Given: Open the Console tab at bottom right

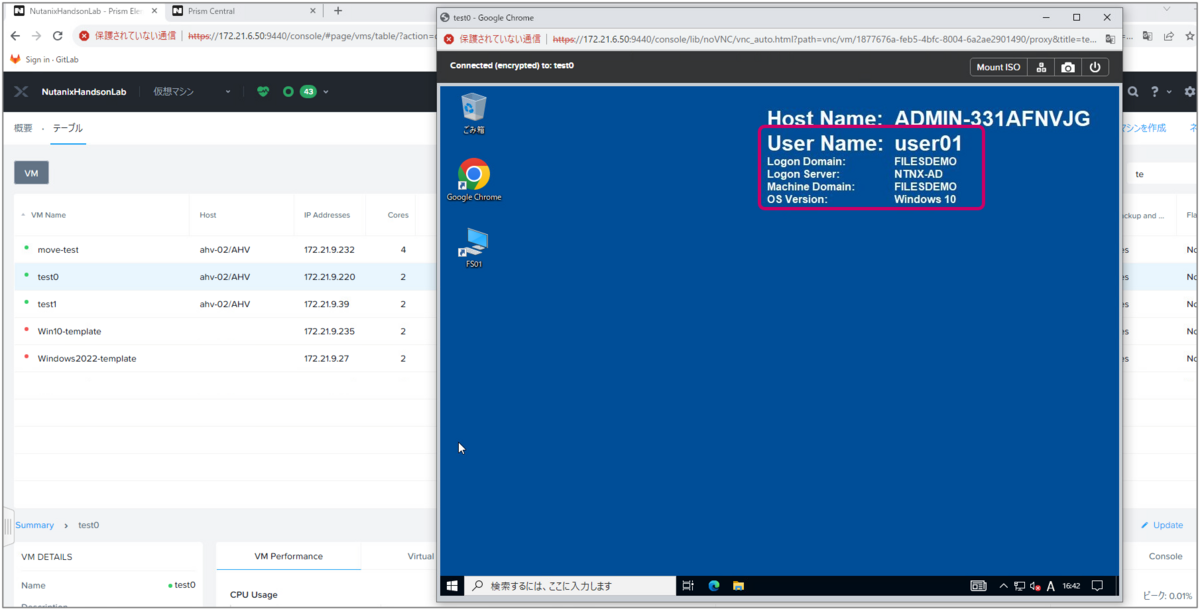Looking at the screenshot, I should (1165, 556).
